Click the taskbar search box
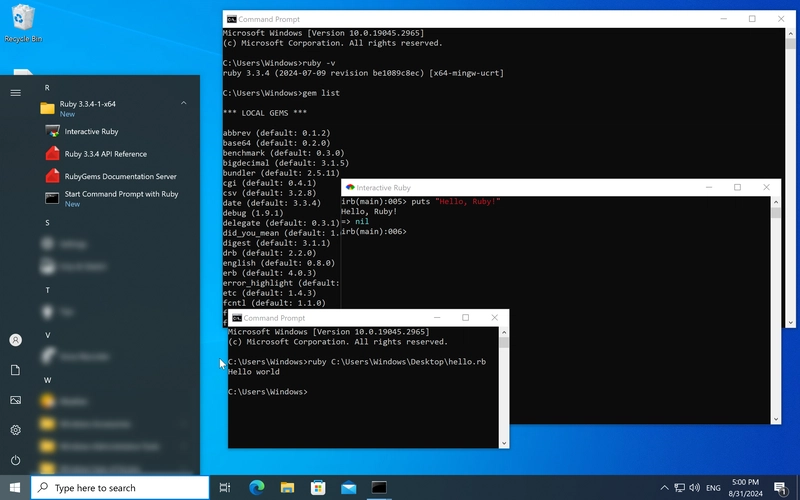This screenshot has height=500, width=800. coord(120,488)
